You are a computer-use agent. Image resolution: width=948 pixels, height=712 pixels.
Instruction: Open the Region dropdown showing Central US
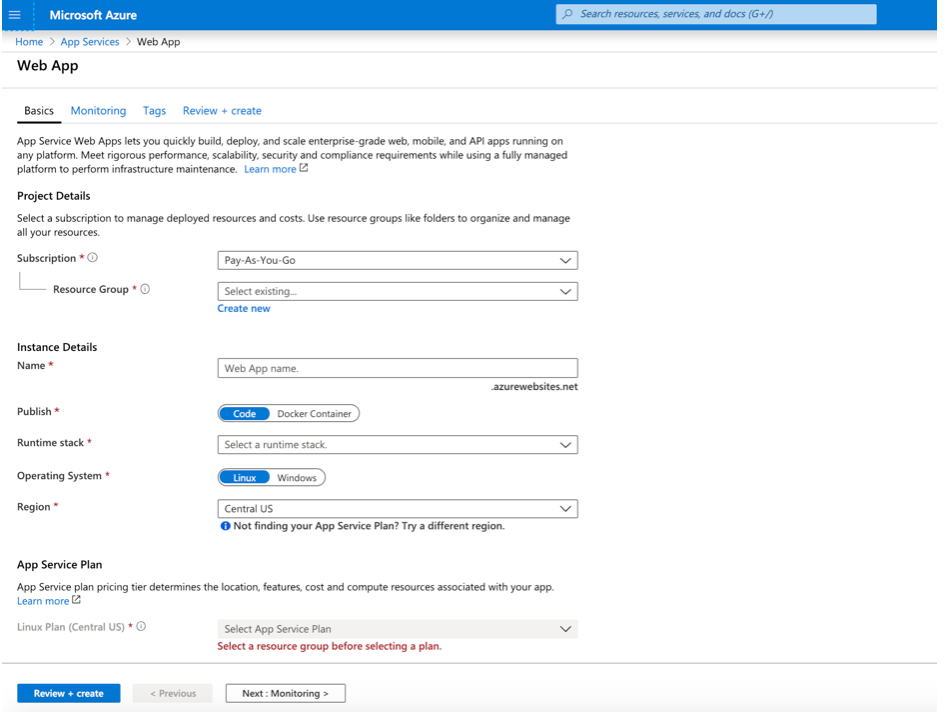pyautogui.click(x=397, y=508)
